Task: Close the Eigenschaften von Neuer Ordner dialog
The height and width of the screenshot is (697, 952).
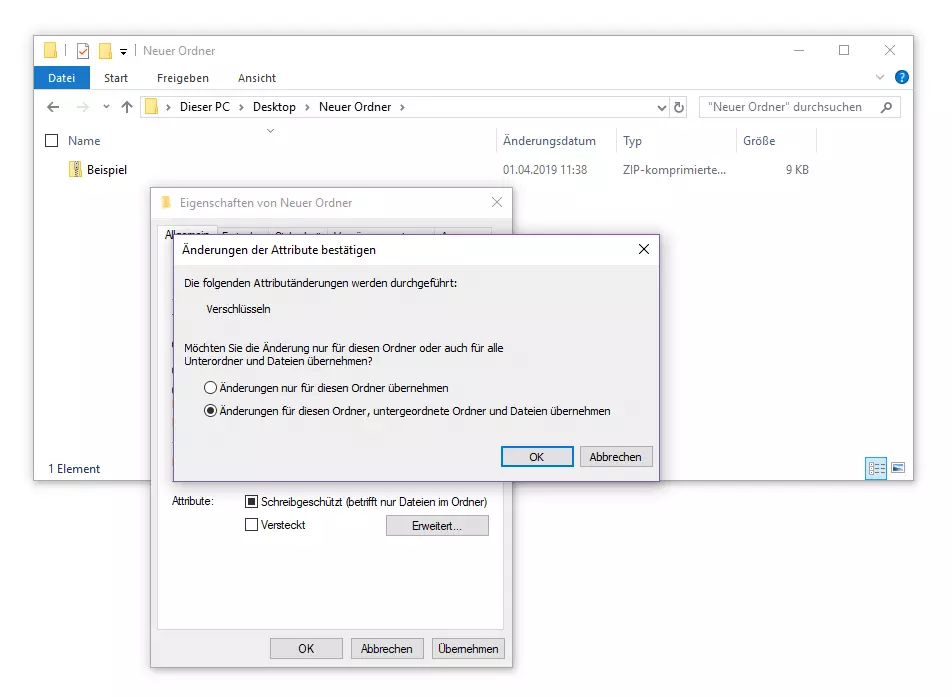Action: click(497, 202)
